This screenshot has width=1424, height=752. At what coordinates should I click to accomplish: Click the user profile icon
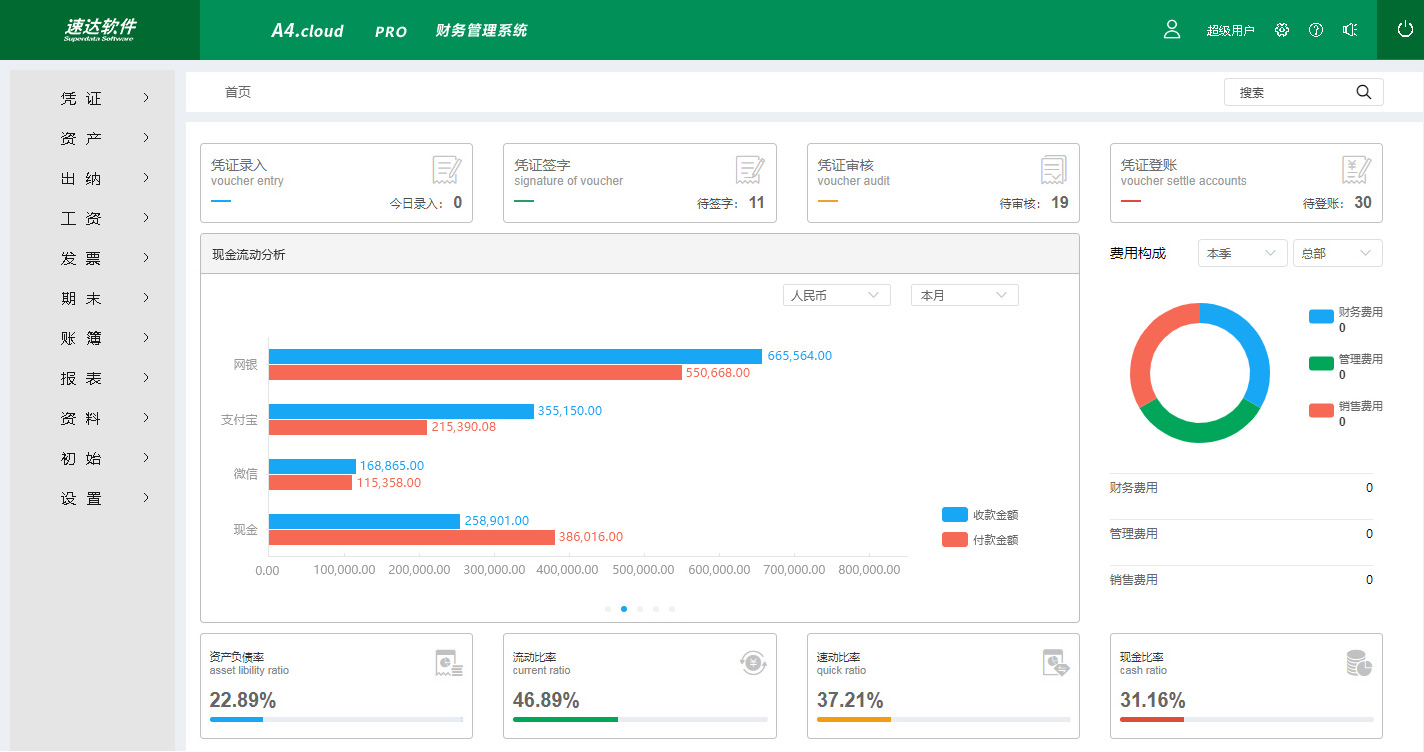click(1172, 30)
